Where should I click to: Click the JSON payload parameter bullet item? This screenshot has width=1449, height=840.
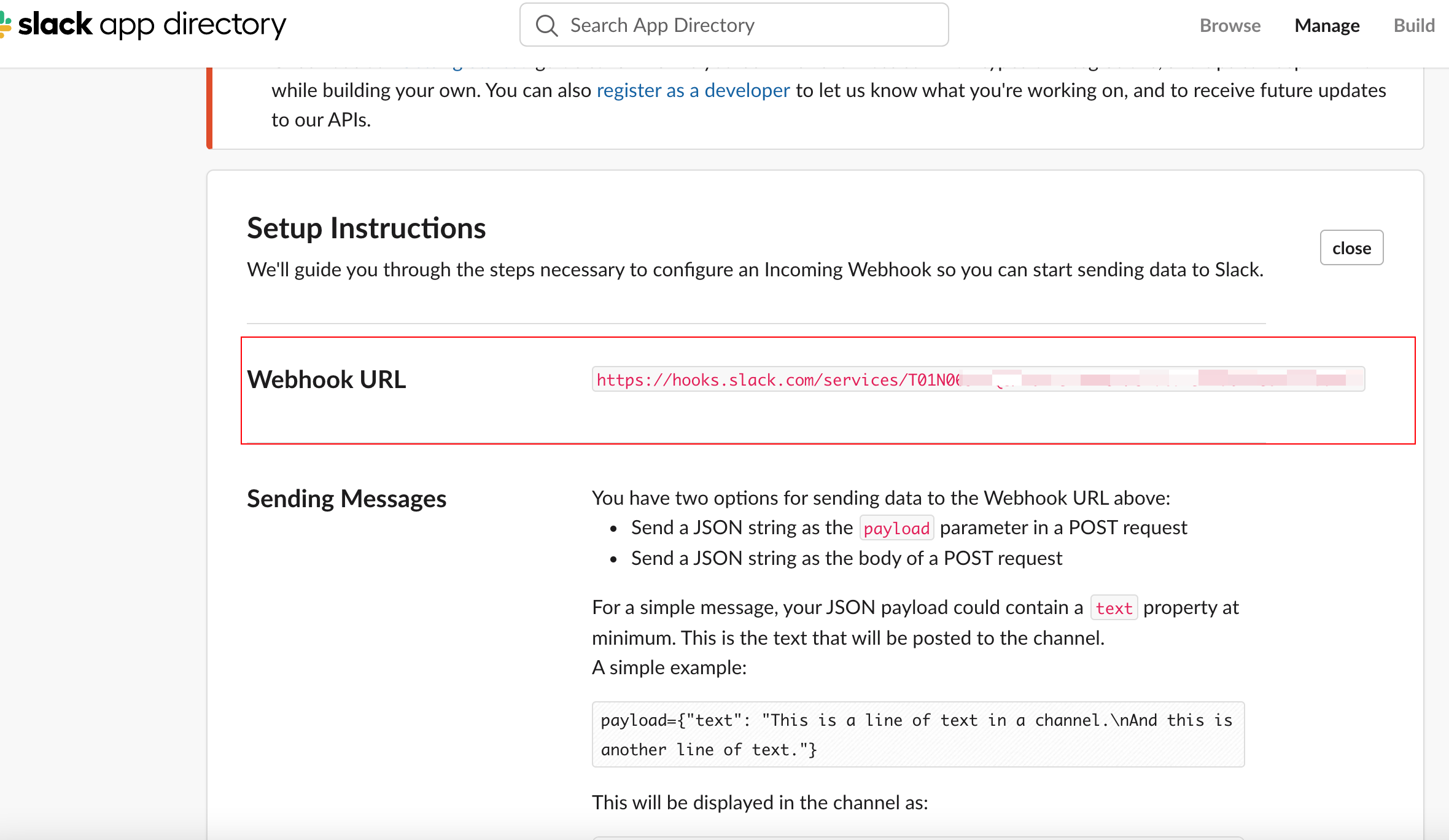tap(909, 527)
